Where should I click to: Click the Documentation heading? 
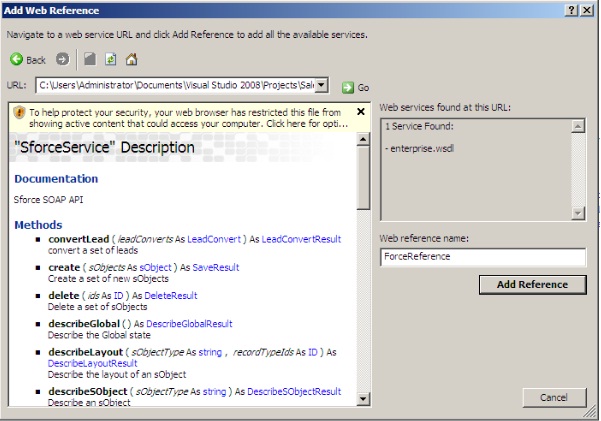coord(56,179)
